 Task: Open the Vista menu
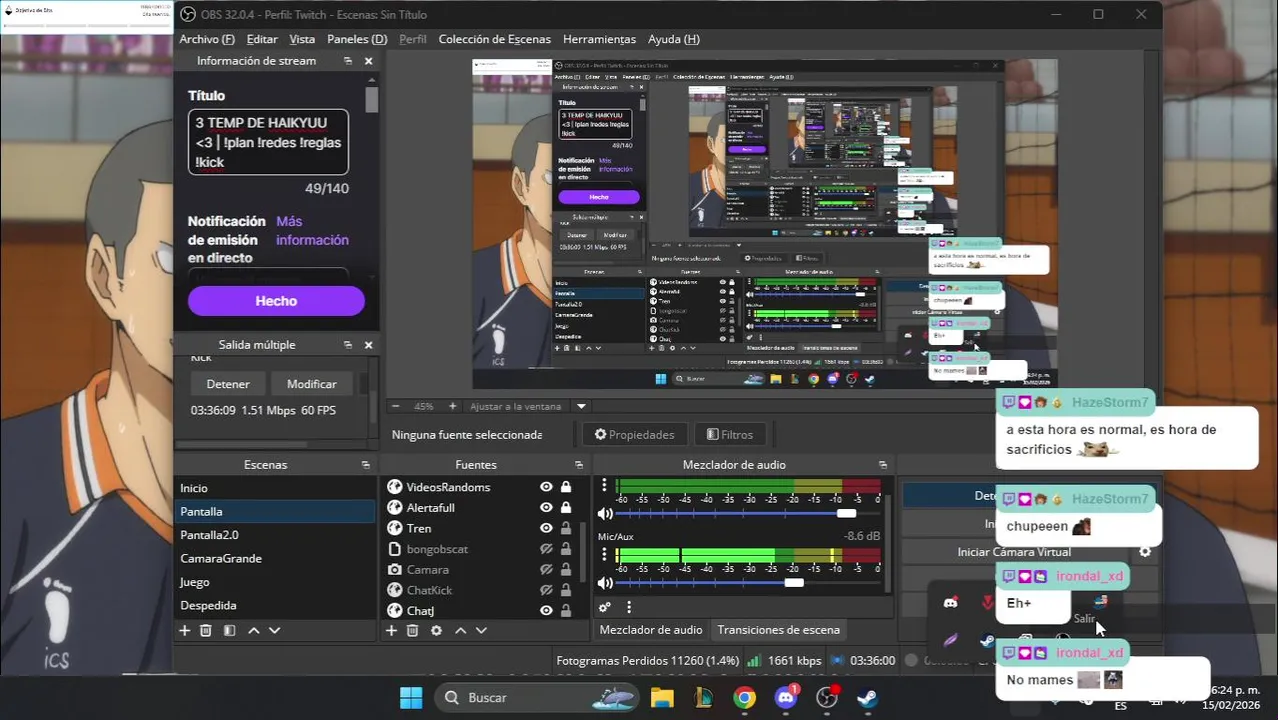[302, 39]
